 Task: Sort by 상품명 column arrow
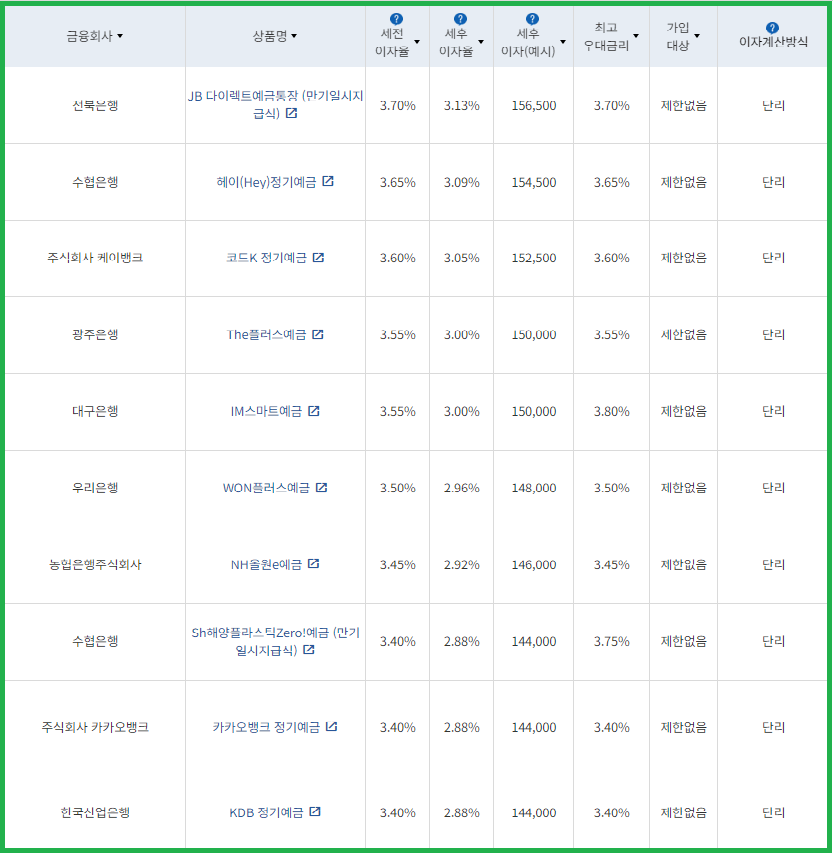(x=294, y=36)
